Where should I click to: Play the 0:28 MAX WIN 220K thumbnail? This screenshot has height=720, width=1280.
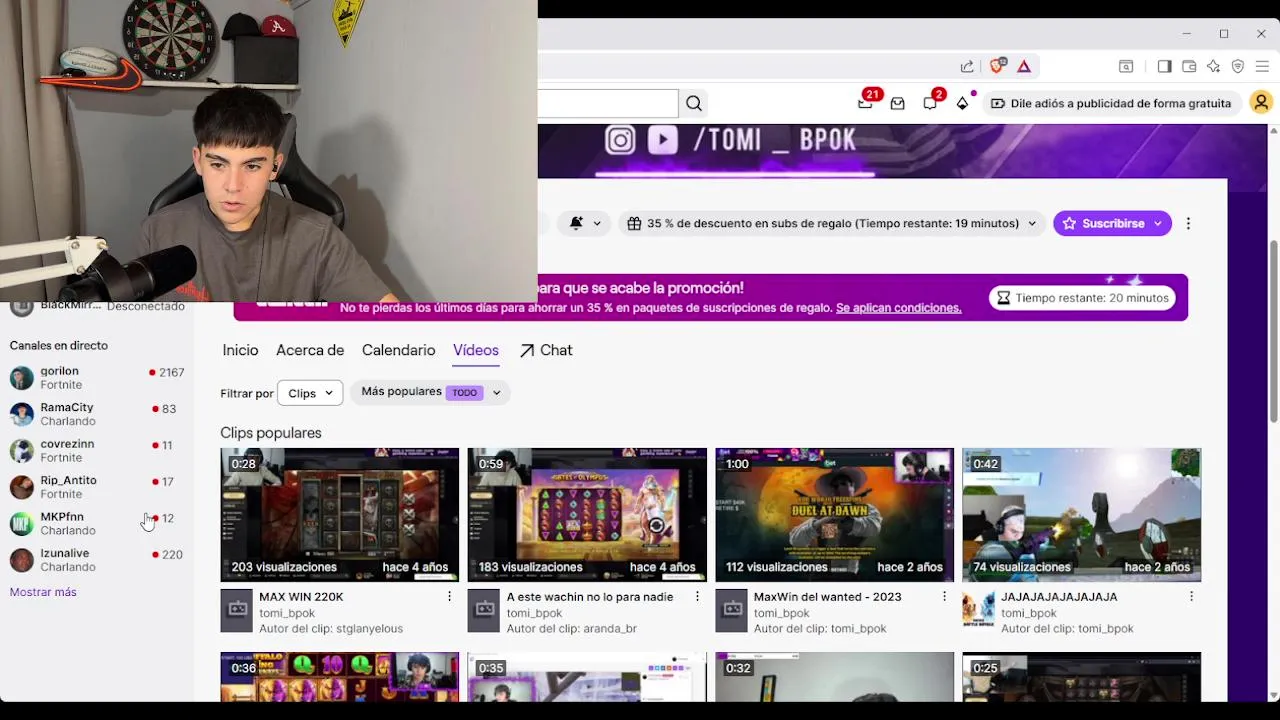pyautogui.click(x=340, y=514)
